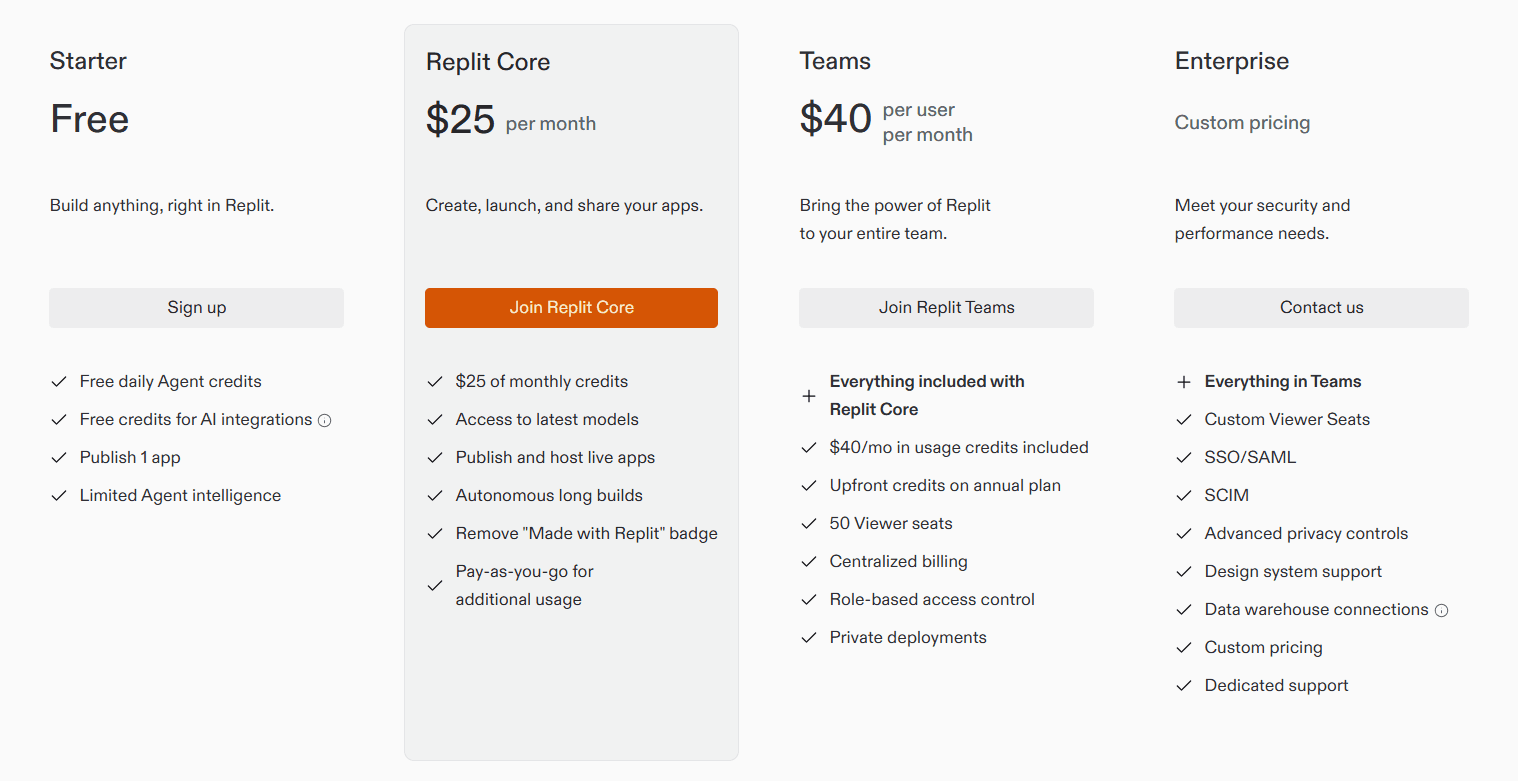Viewport: 1518px width, 781px height.
Task: Click the checkmark beside Free daily Agent credits
Action: (x=58, y=381)
